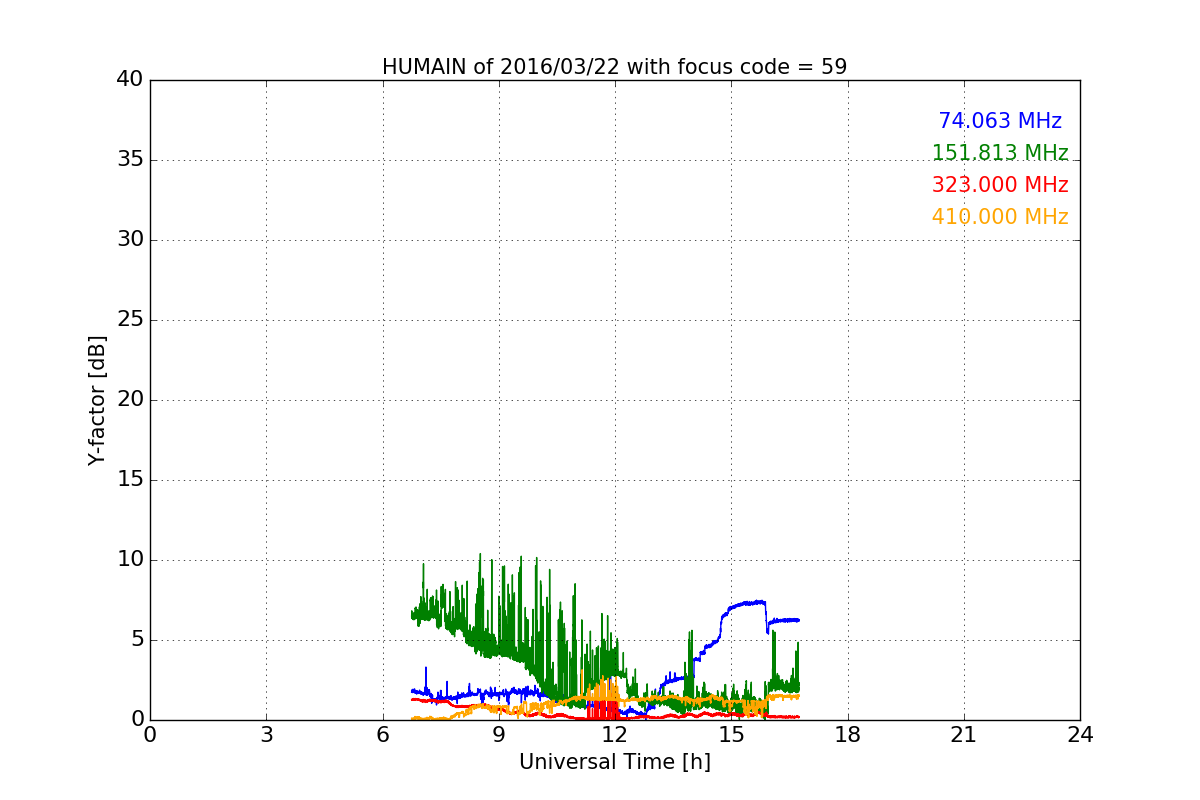Click the x-axis tick label '6'
This screenshot has width=1200, height=800.
click(x=383, y=735)
